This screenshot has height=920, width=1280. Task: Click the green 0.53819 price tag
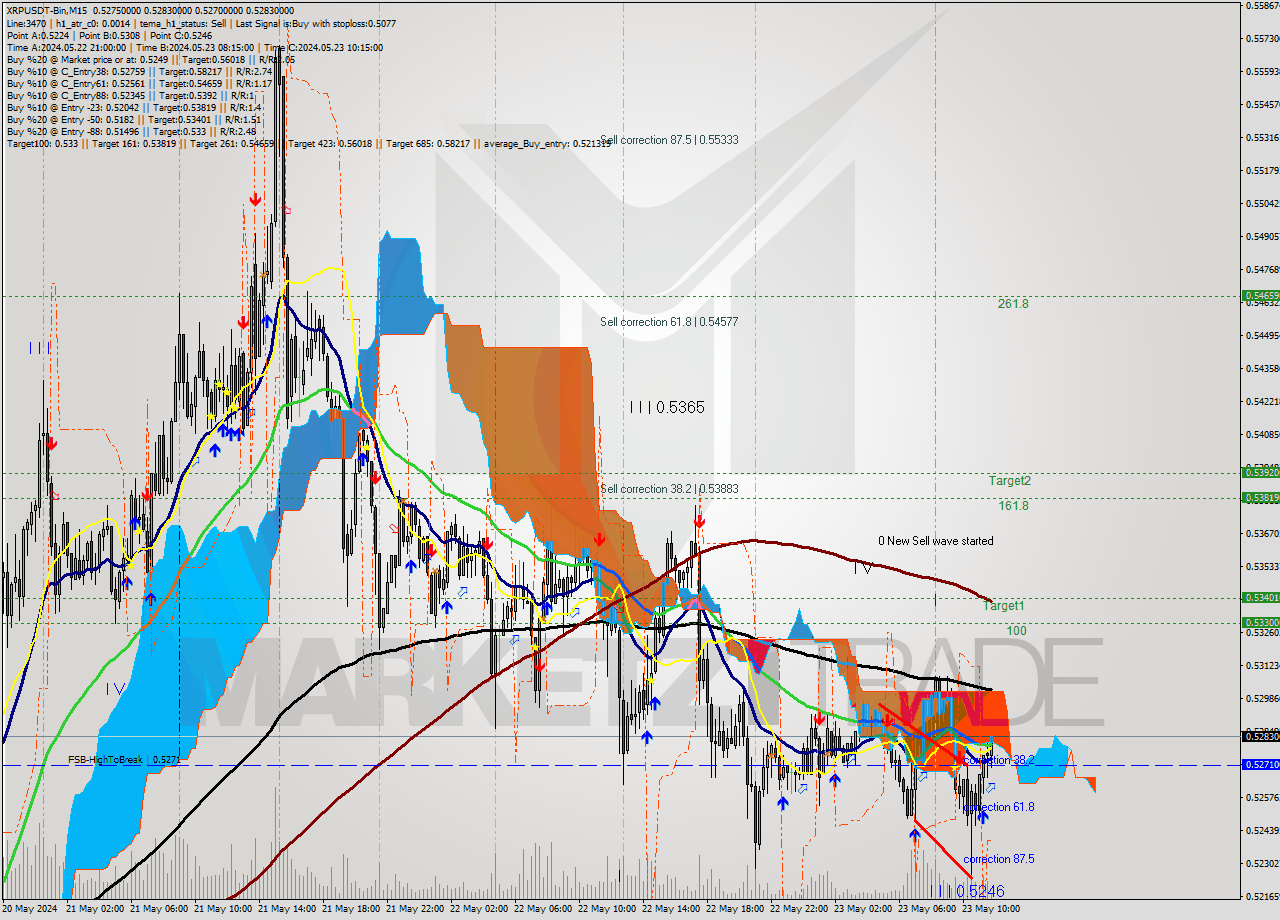coord(1260,497)
